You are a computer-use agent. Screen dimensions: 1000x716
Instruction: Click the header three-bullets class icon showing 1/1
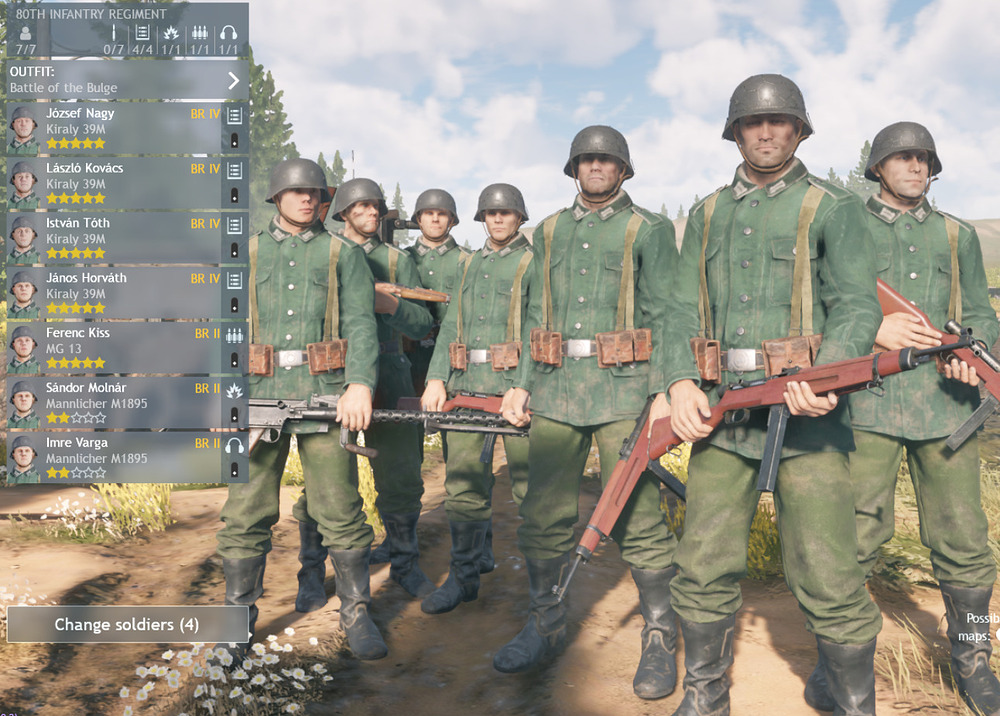tap(200, 33)
